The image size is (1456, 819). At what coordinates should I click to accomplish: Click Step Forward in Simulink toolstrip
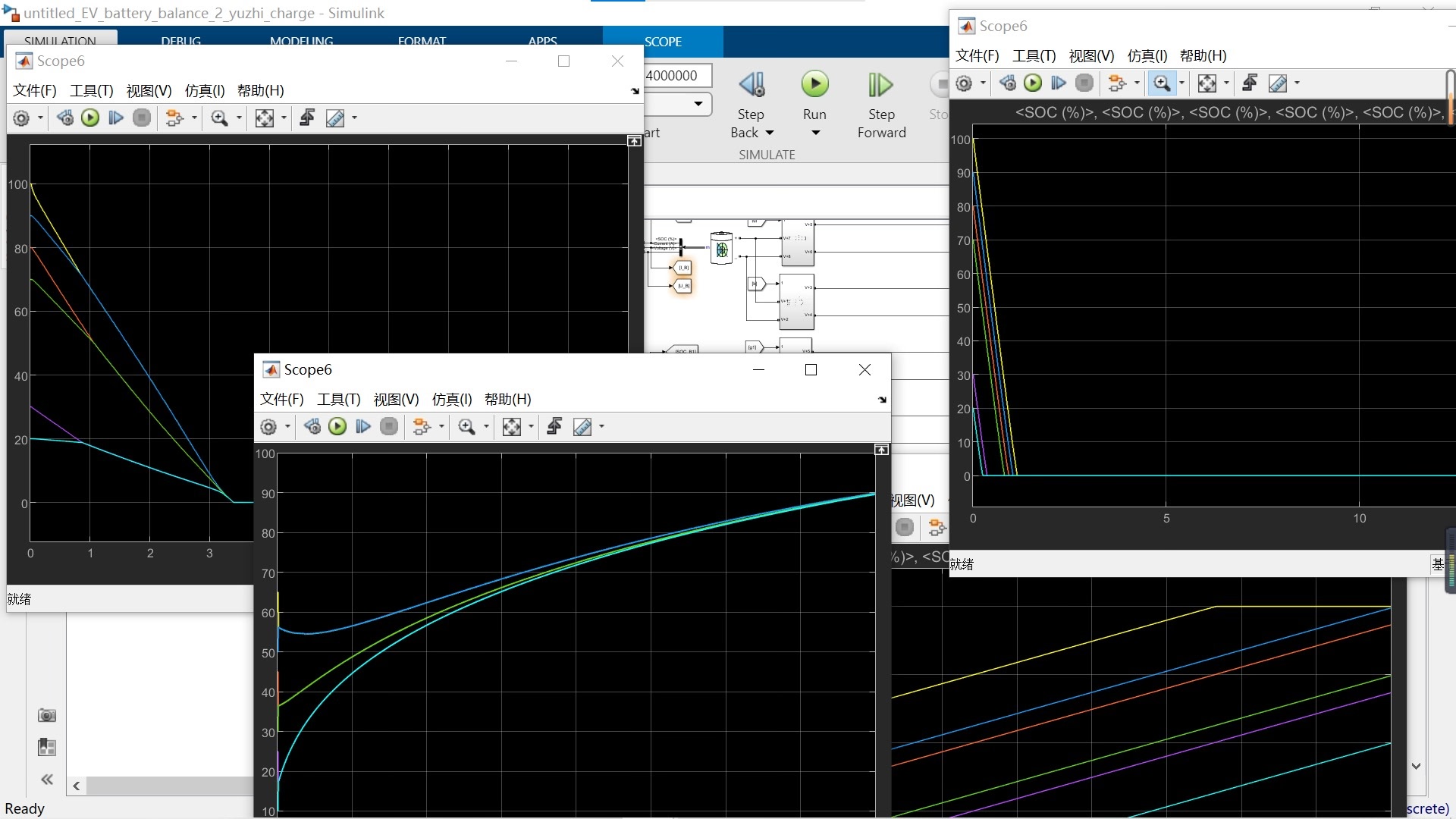coord(880,86)
